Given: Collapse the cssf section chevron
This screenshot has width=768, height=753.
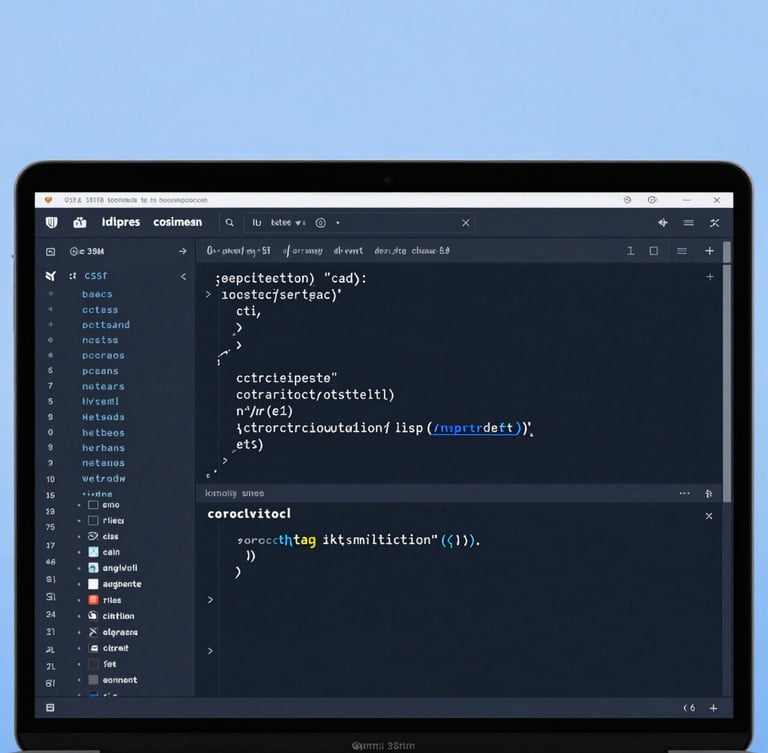Looking at the screenshot, I should tap(183, 276).
